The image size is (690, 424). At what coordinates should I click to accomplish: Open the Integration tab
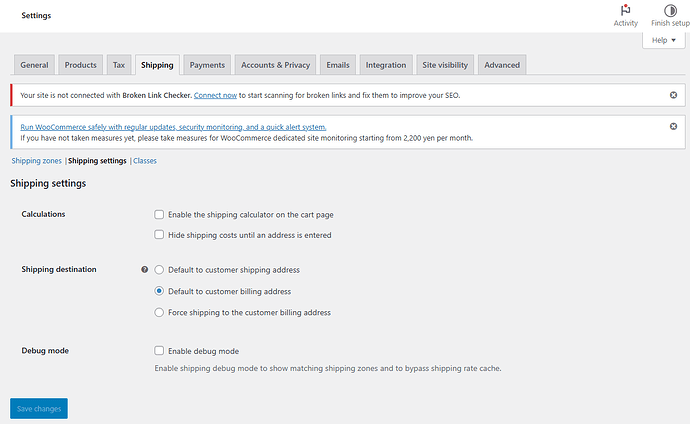tap(386, 65)
